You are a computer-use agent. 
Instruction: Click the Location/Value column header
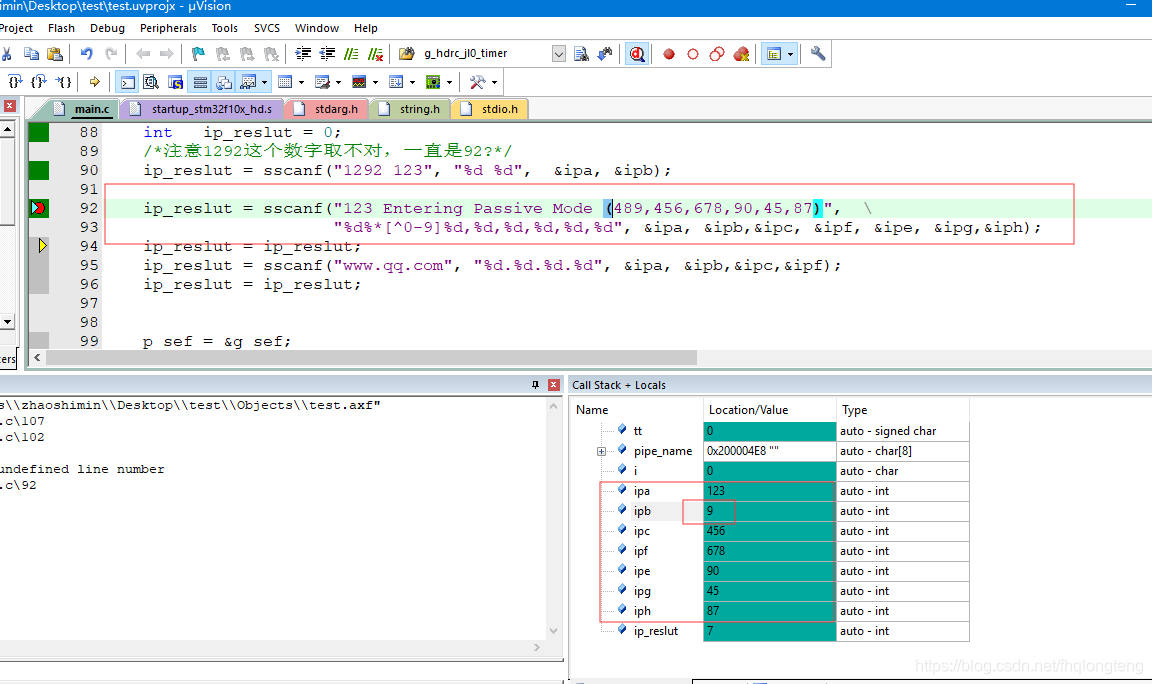pos(769,410)
